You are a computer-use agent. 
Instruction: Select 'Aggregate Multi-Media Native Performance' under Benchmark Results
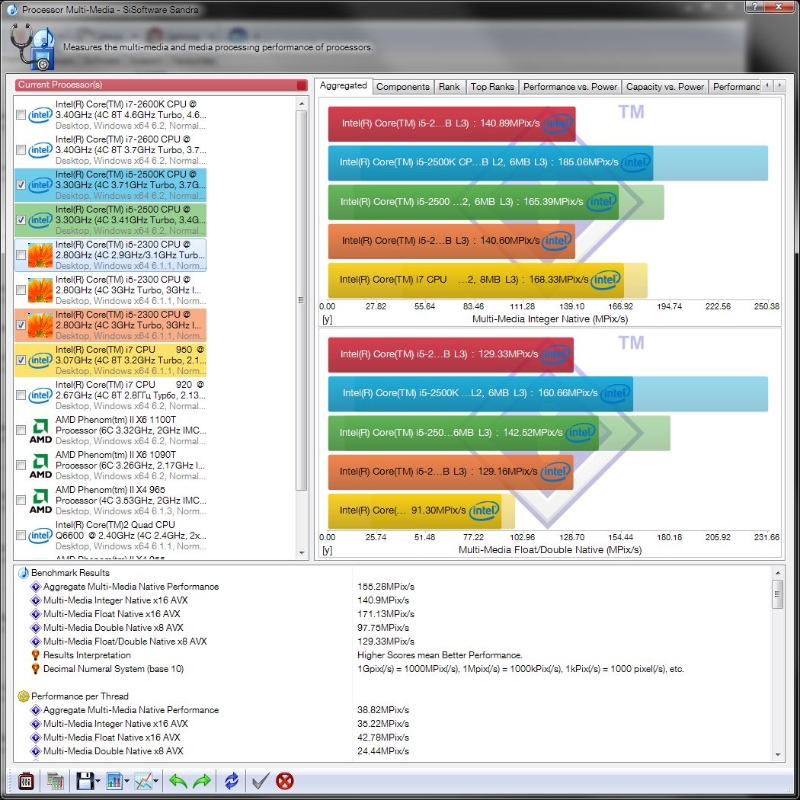click(x=131, y=587)
